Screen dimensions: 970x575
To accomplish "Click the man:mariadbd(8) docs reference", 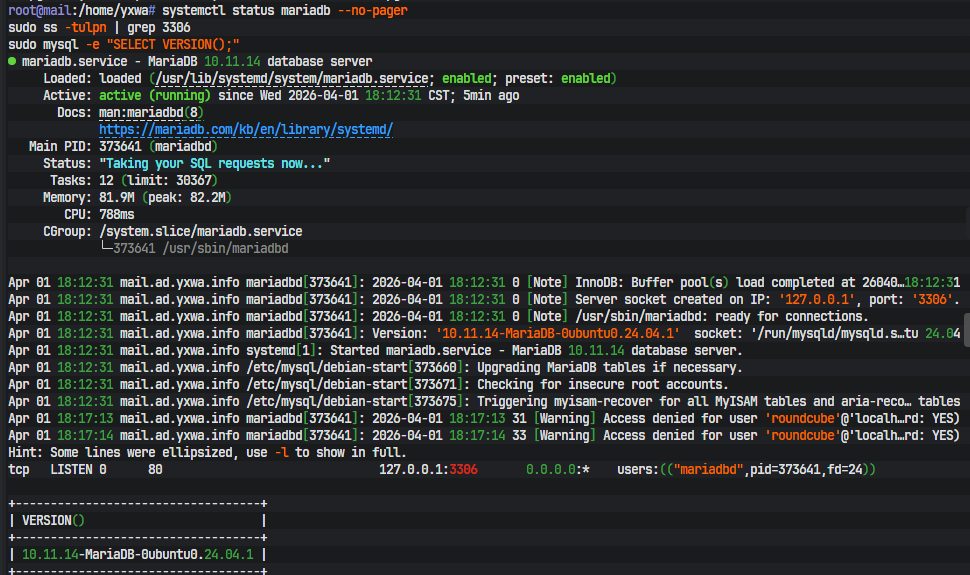I will pyautogui.click(x=150, y=113).
